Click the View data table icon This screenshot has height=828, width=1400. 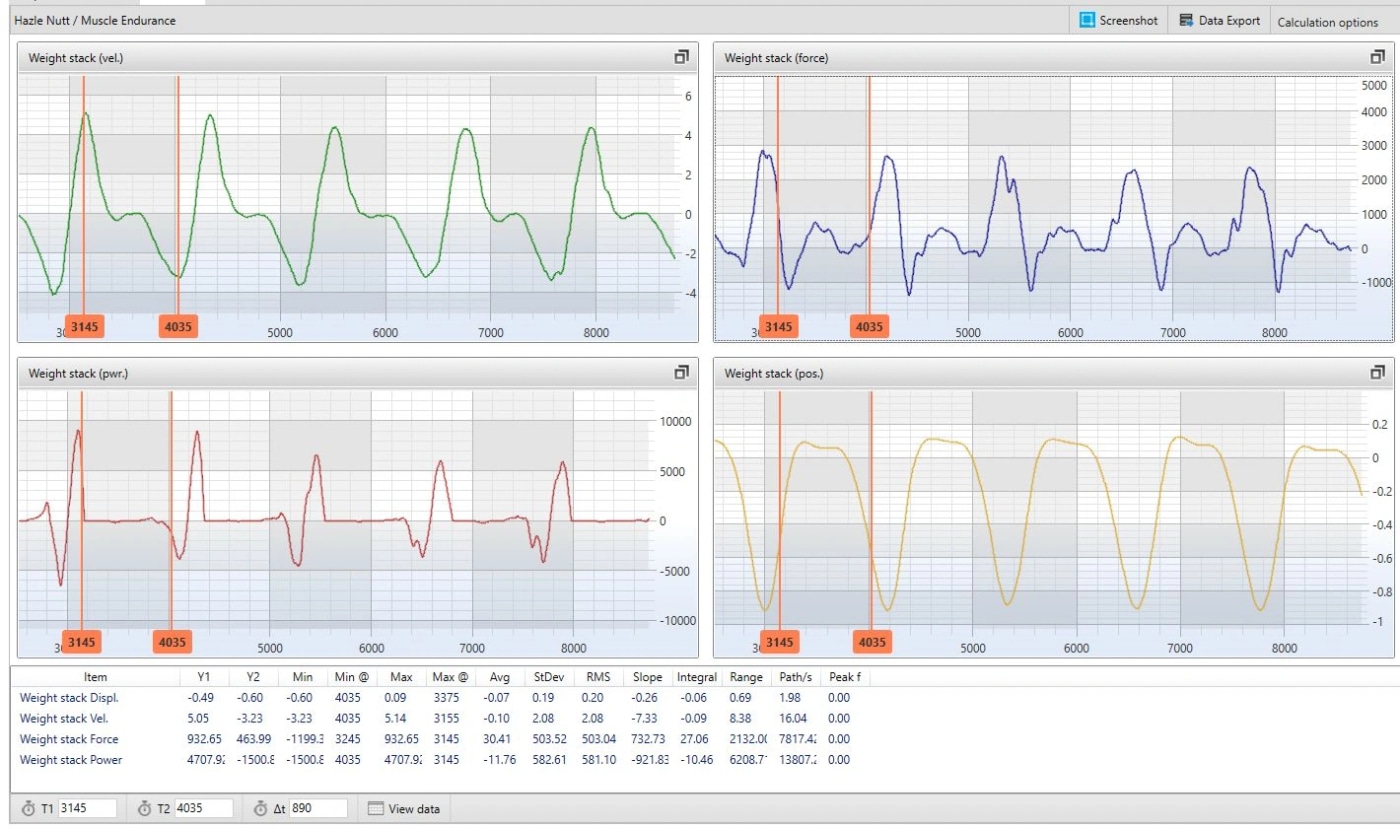375,808
